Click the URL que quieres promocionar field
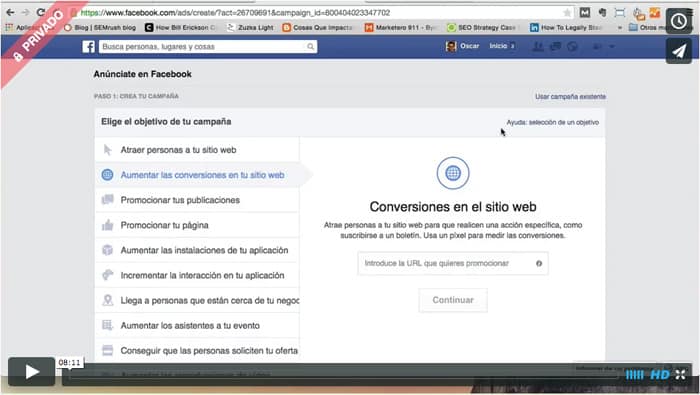700x395 pixels. tap(453, 263)
